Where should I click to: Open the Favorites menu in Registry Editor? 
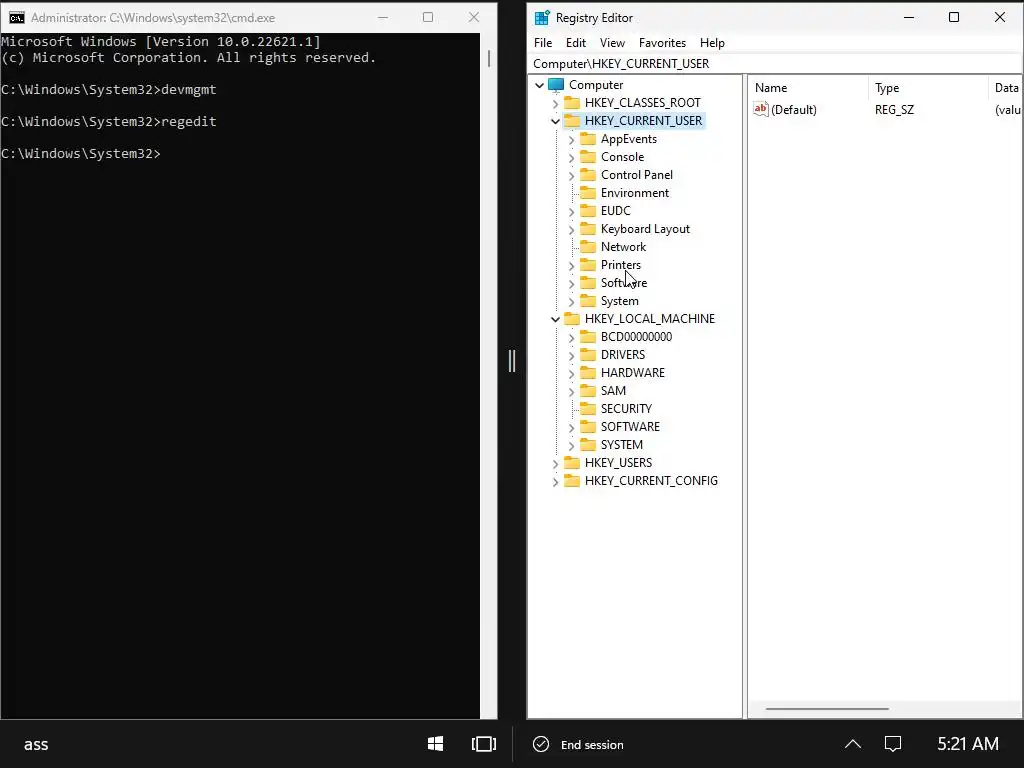(x=662, y=42)
